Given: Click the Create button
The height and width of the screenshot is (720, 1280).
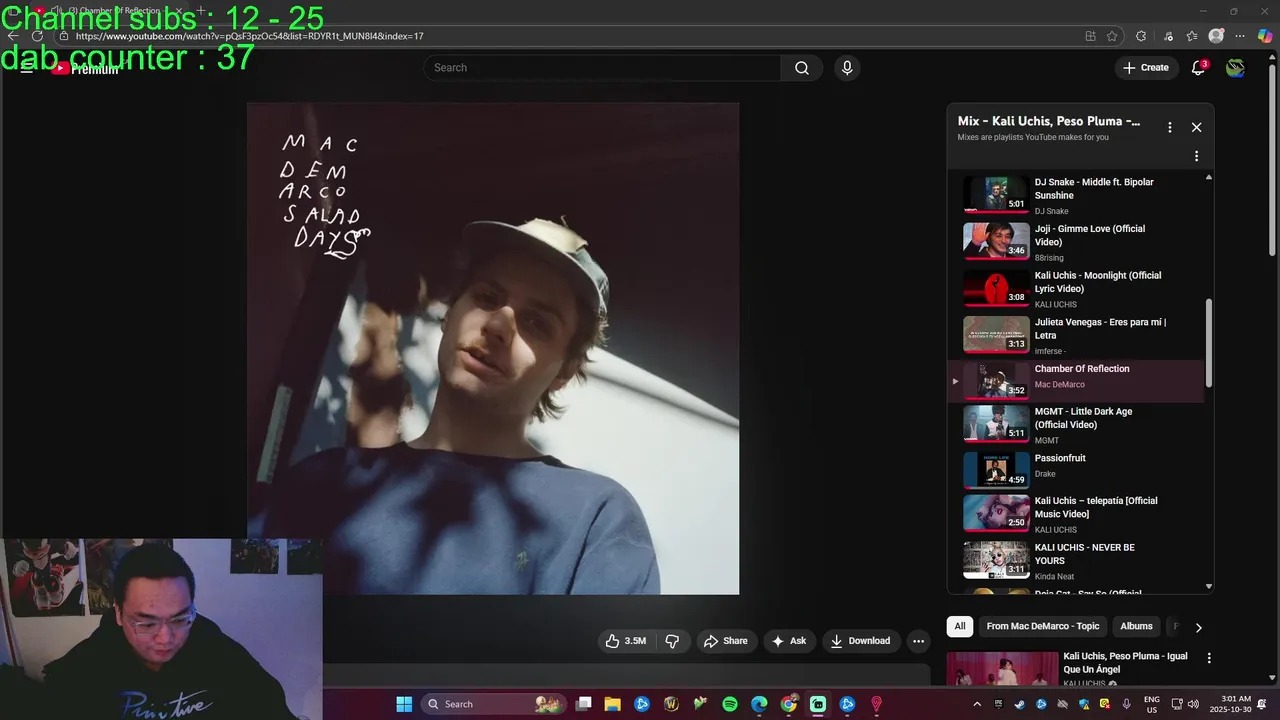Looking at the screenshot, I should (1146, 68).
